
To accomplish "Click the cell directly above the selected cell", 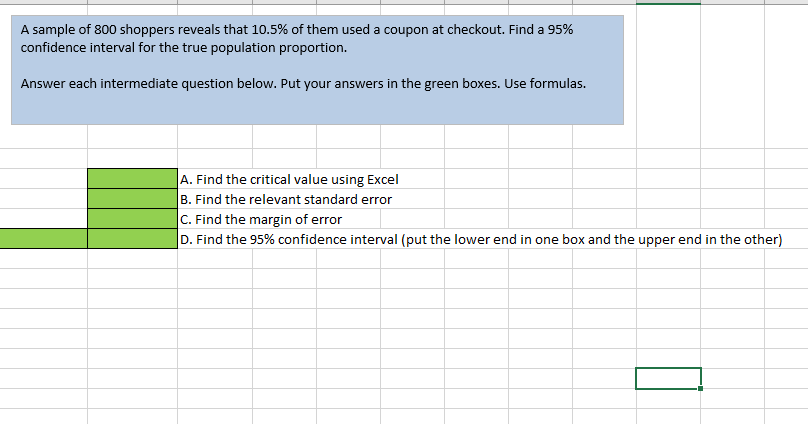I will click(668, 358).
